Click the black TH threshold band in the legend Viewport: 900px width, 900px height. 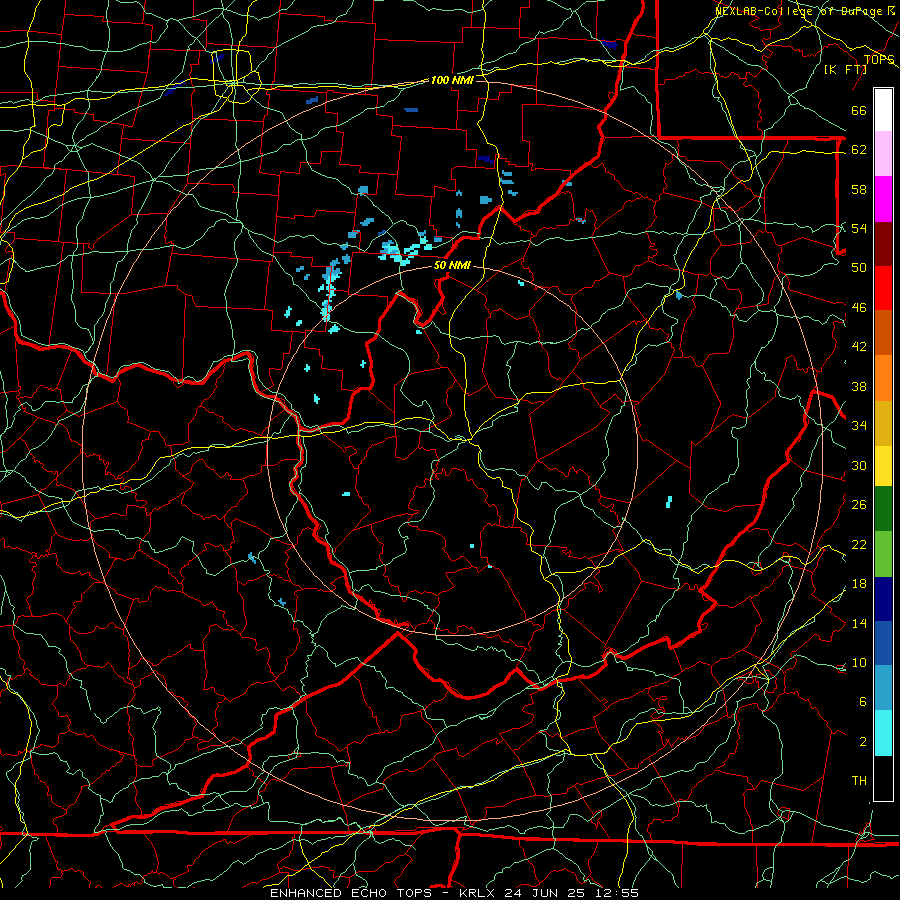(x=883, y=778)
